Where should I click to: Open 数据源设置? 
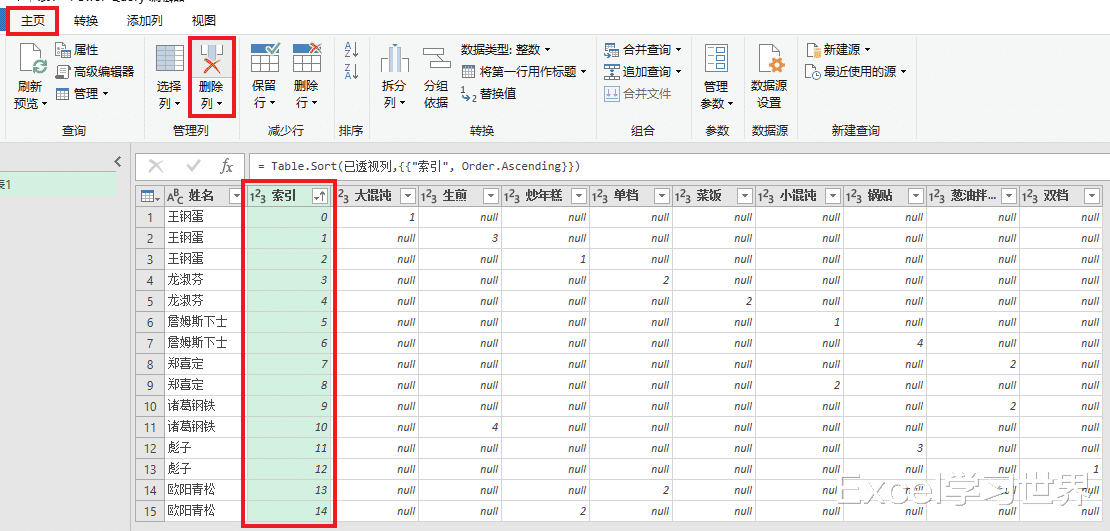[769, 76]
